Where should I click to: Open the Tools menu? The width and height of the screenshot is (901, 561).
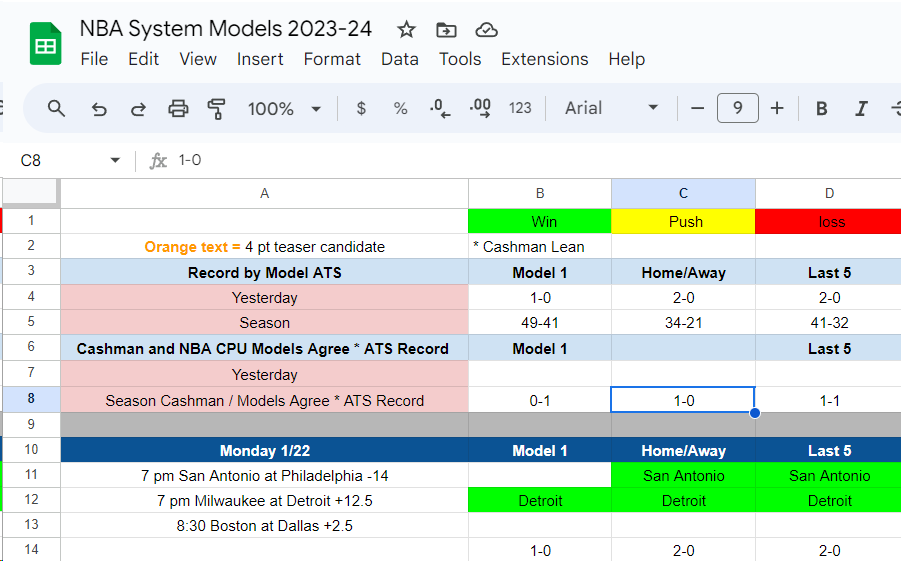point(460,59)
